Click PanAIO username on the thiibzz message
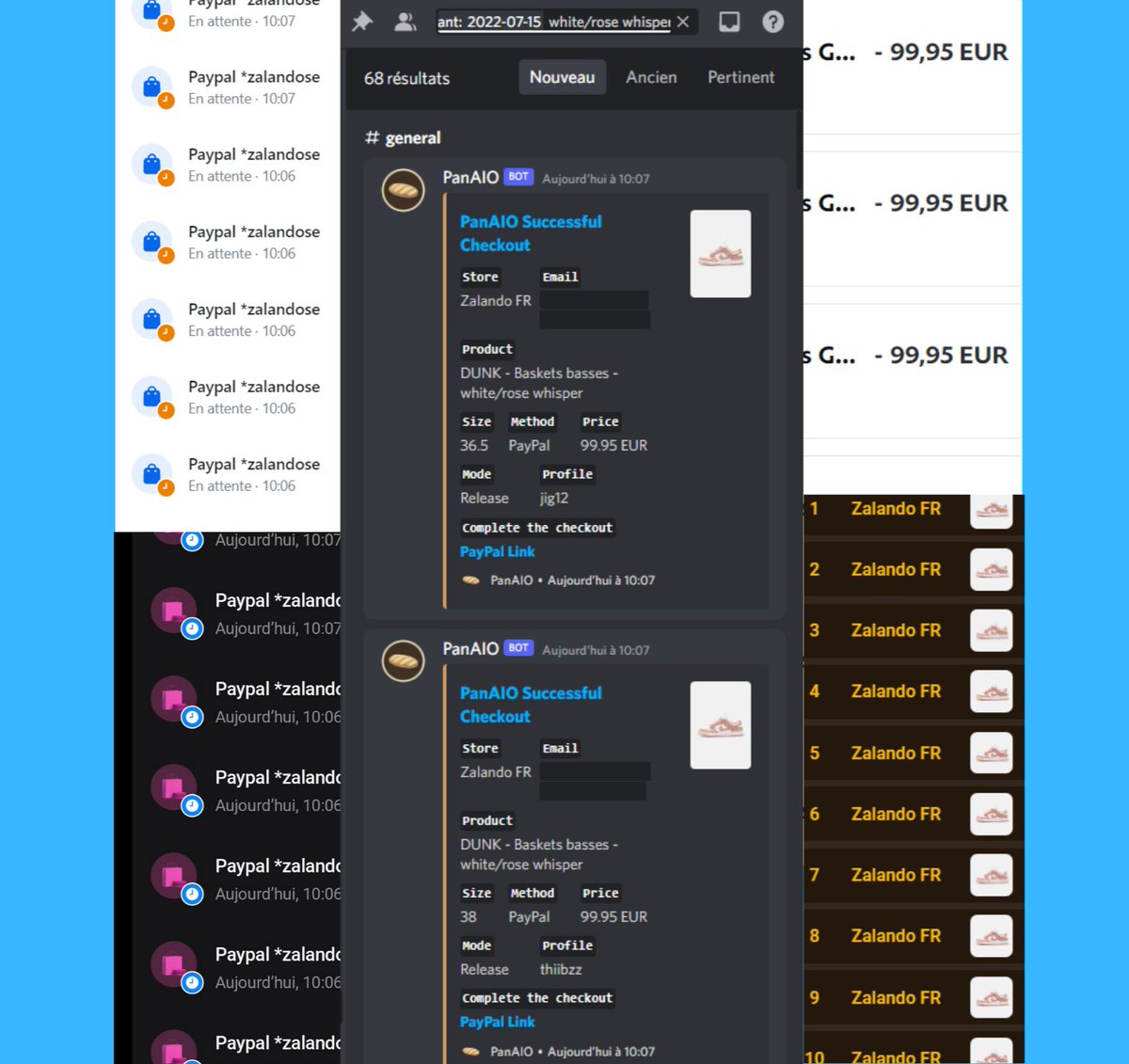This screenshot has width=1129, height=1064. [470, 648]
